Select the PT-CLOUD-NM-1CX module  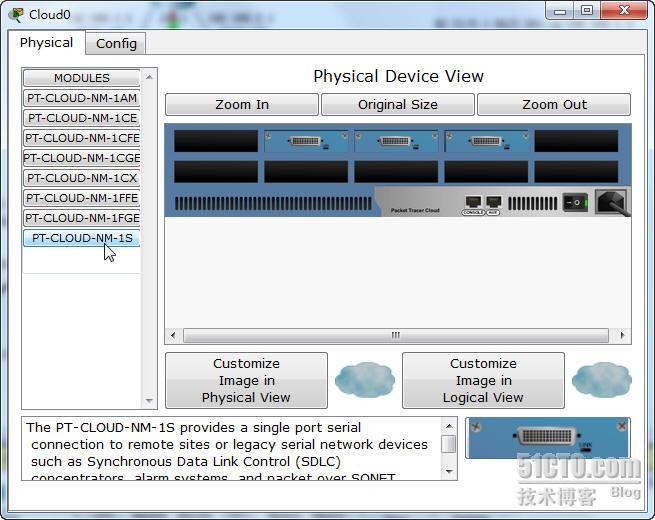click(82, 178)
